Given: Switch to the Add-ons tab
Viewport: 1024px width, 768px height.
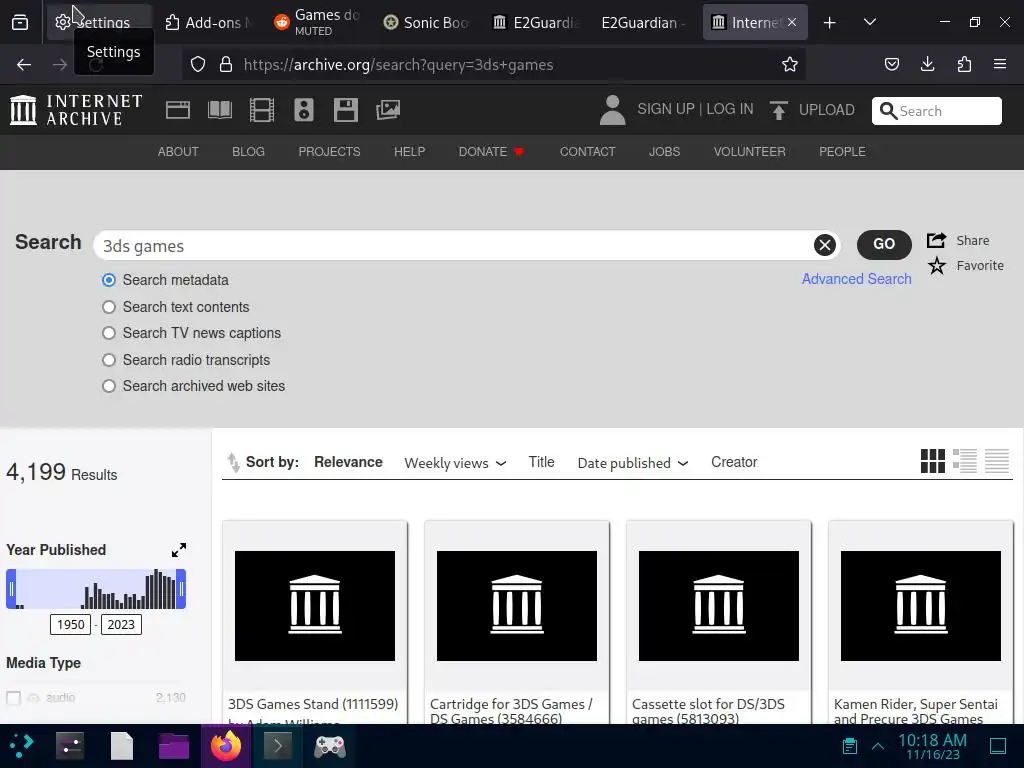Looking at the screenshot, I should (208, 22).
